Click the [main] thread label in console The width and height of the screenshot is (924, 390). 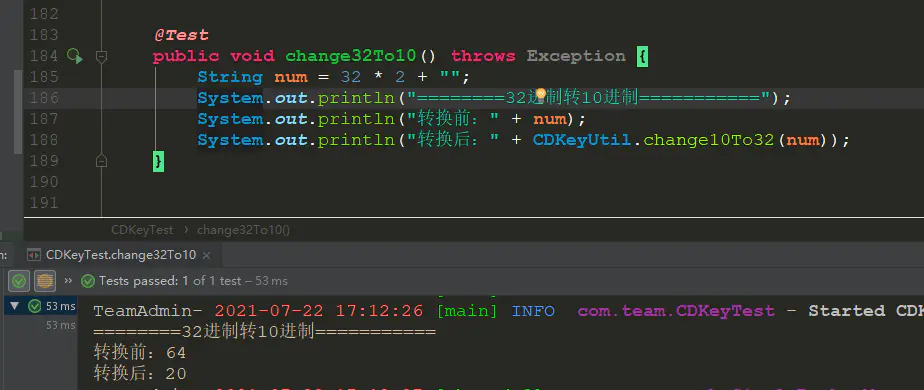coord(467,310)
